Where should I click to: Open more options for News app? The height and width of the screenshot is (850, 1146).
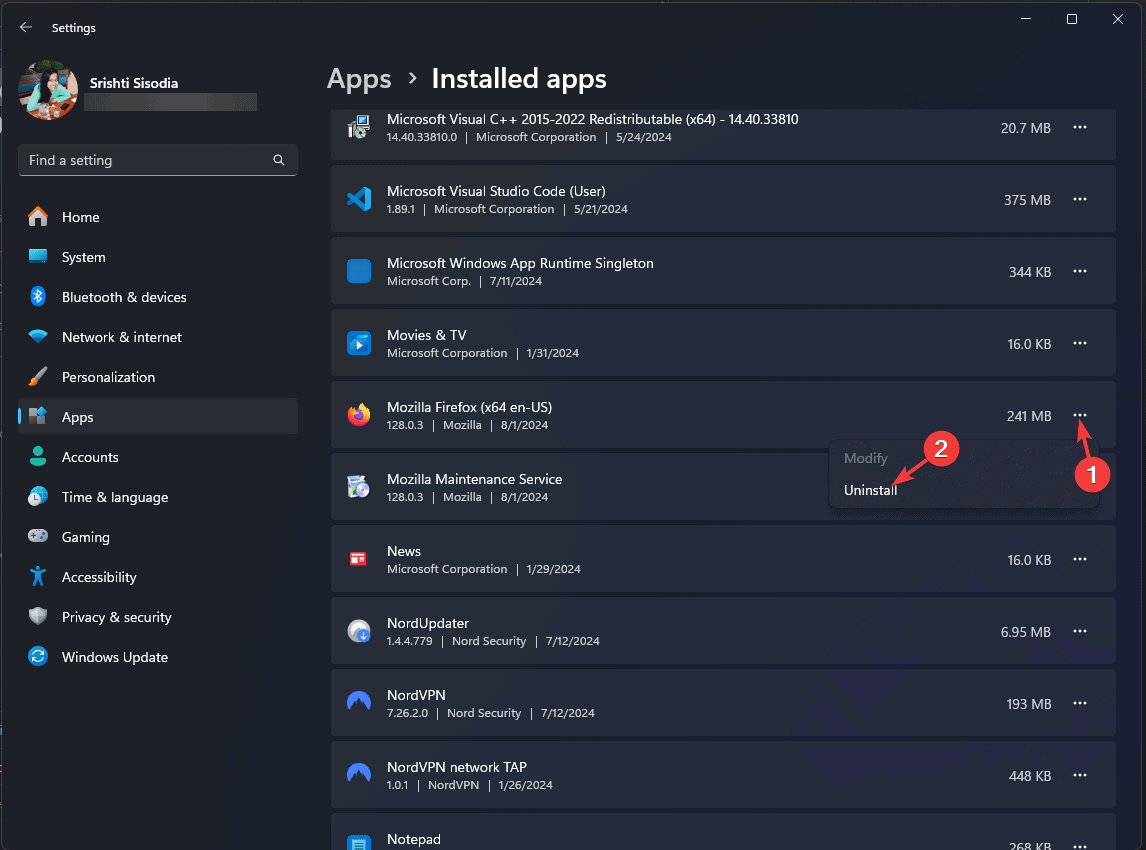tap(1079, 559)
